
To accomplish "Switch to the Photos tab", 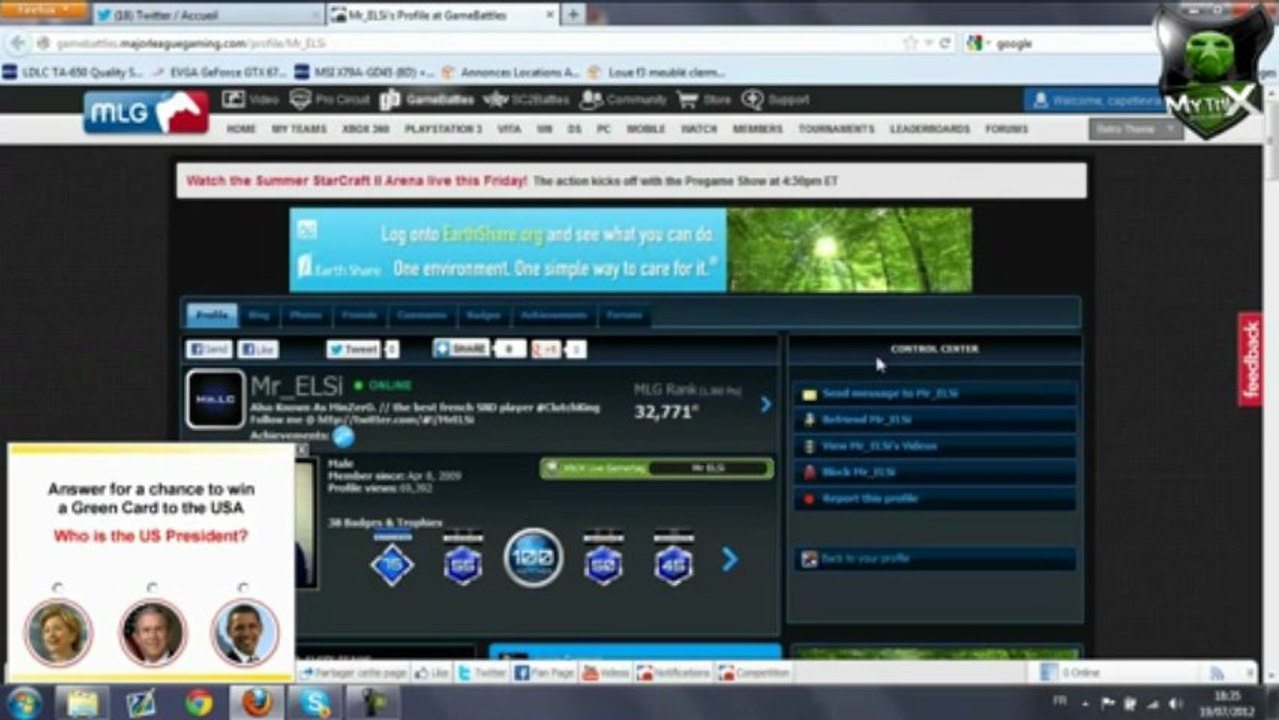I will 306,315.
